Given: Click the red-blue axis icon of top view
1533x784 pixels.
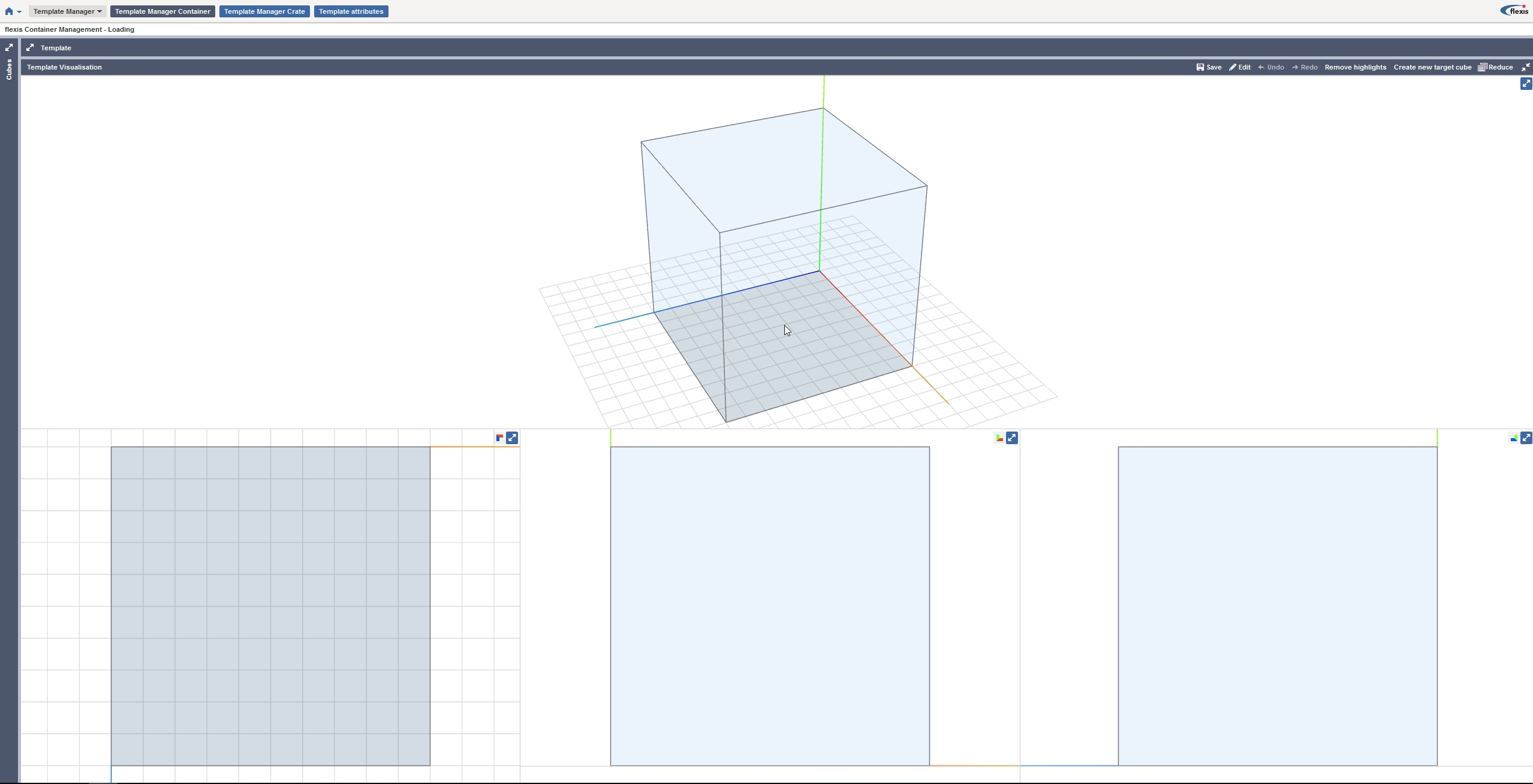Looking at the screenshot, I should pyautogui.click(x=499, y=438).
